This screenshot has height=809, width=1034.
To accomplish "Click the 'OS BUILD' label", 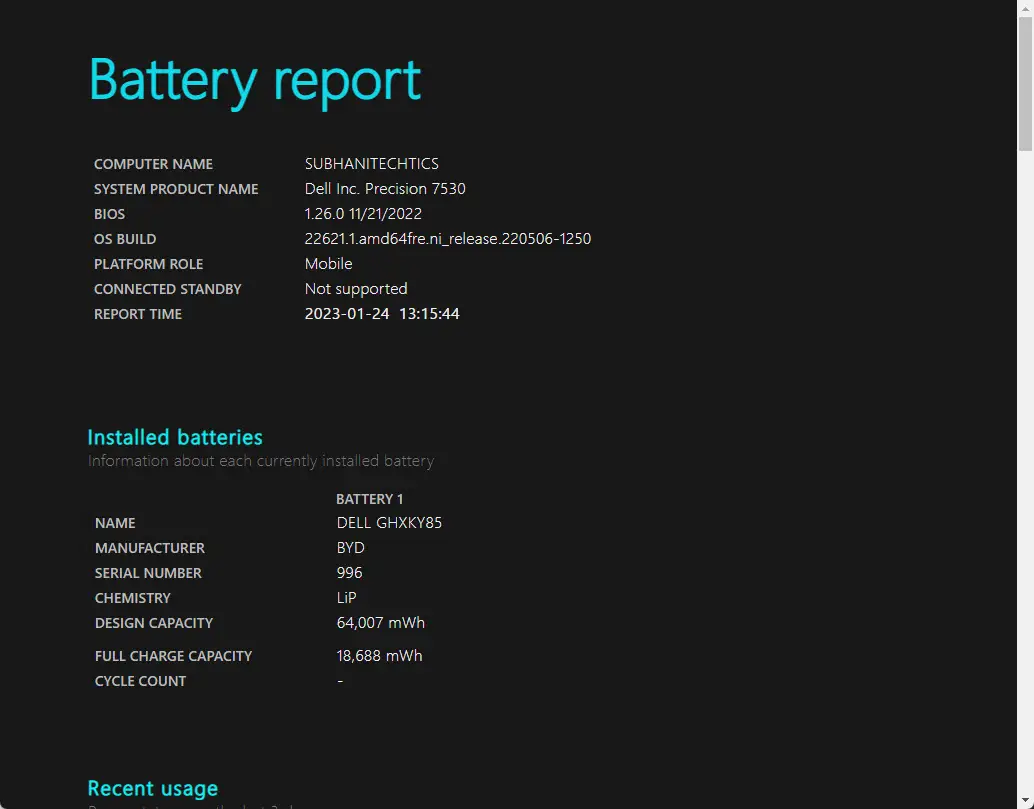I will [125, 239].
